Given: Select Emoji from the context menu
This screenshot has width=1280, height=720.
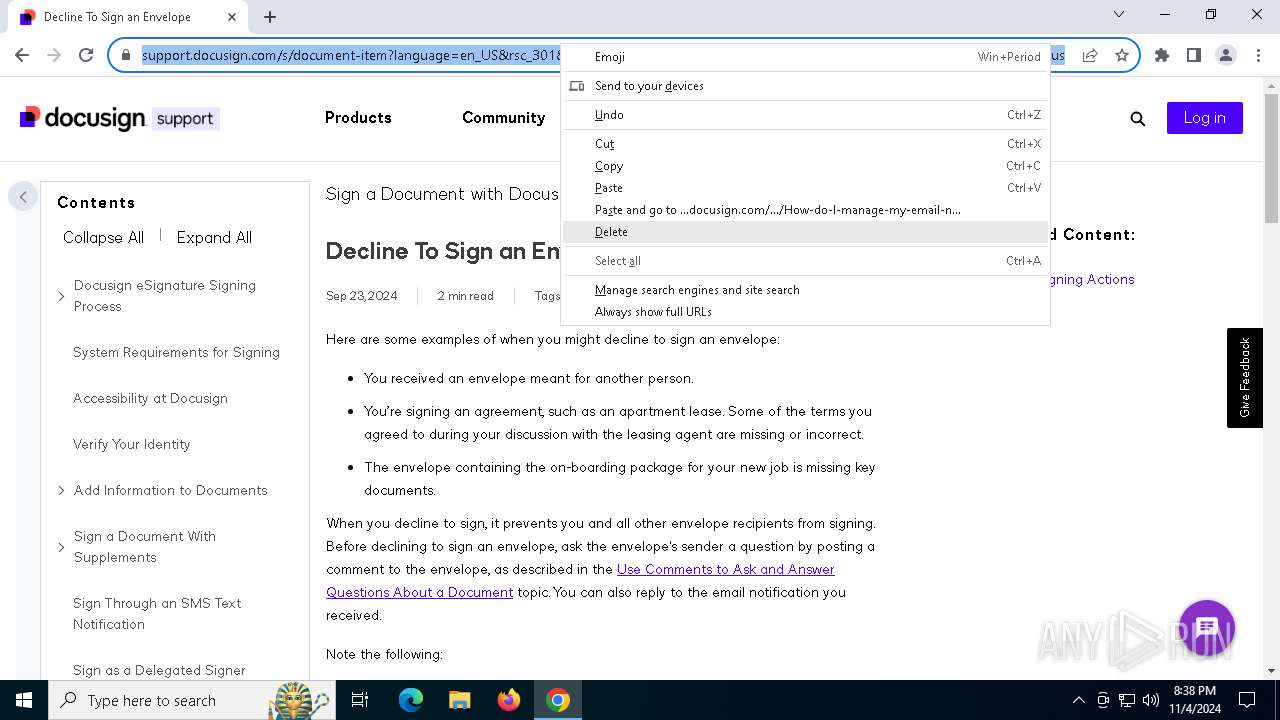Looking at the screenshot, I should pos(805,57).
